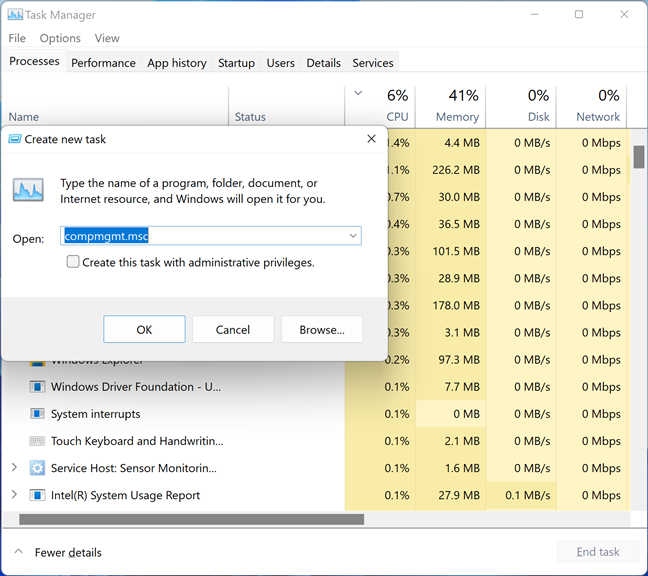The image size is (648, 576).
Task: Click the Touch Keyboard process icon
Action: (37, 441)
